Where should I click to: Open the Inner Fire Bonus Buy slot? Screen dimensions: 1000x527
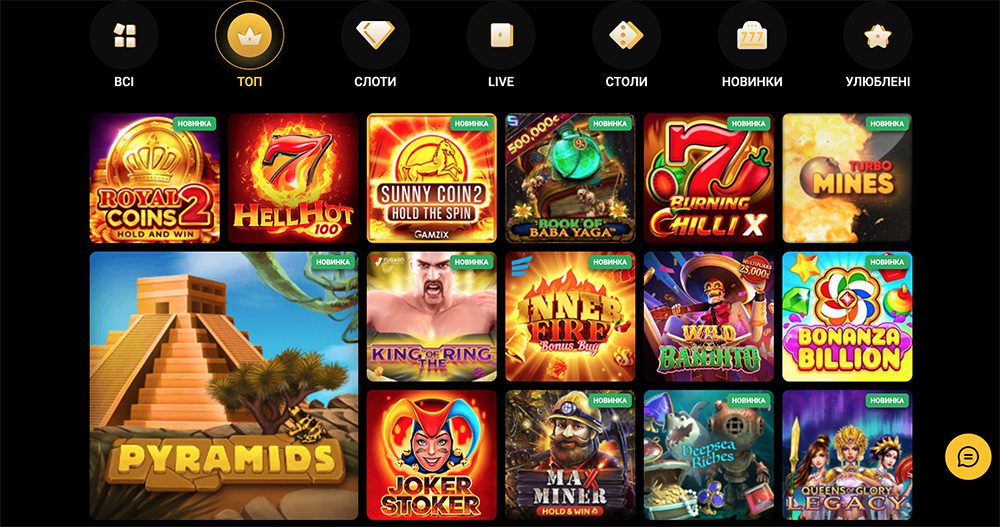[x=571, y=317]
